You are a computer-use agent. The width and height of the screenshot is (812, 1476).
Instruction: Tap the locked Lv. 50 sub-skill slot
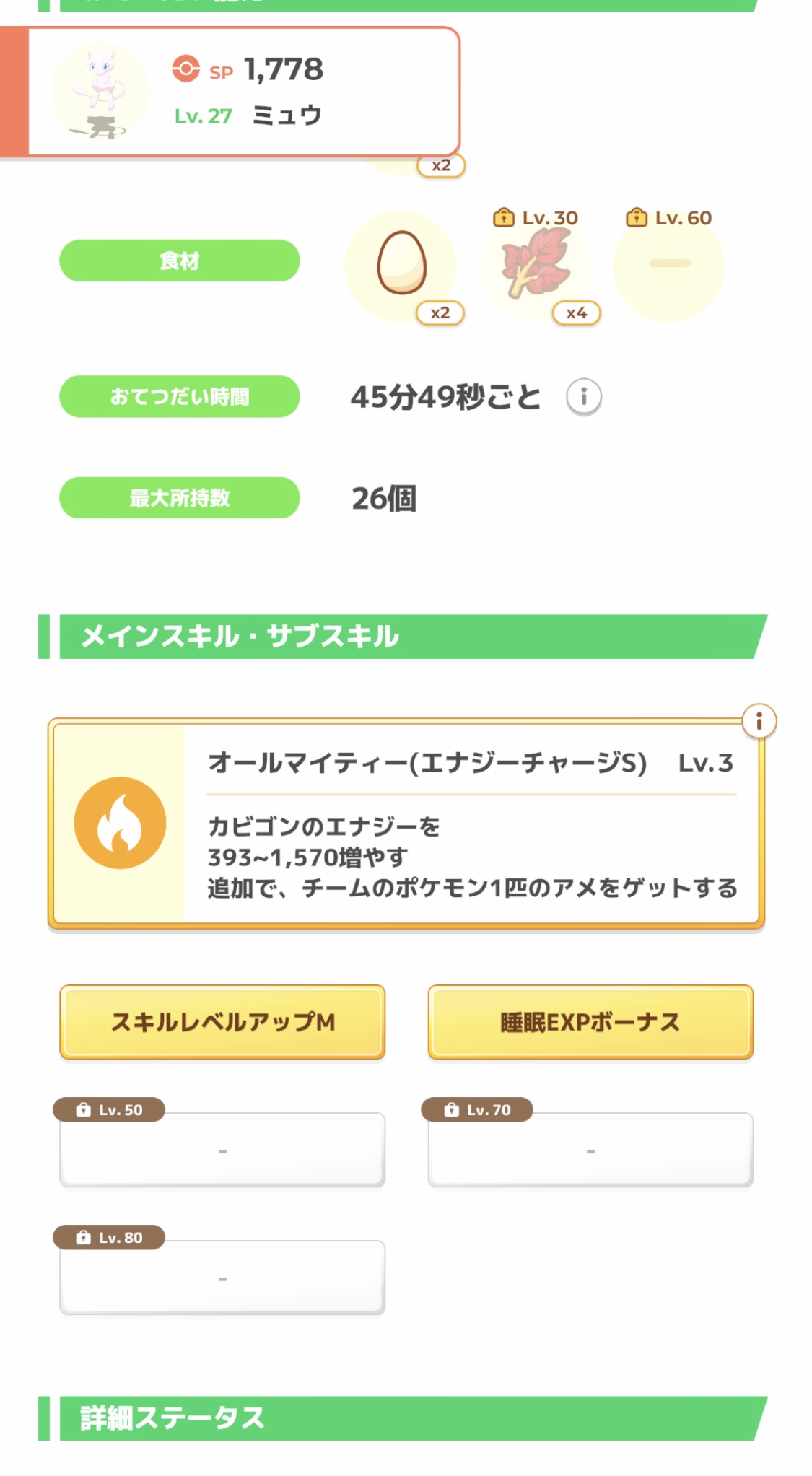tap(222, 1150)
